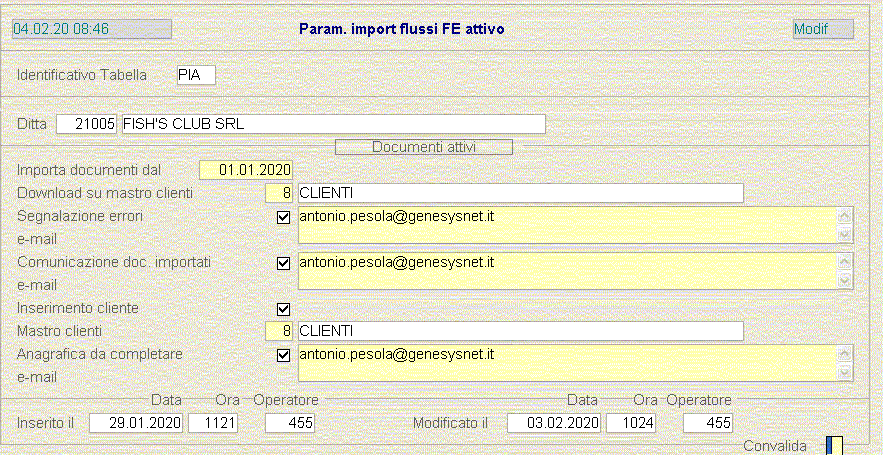The image size is (883, 455).
Task: Focus the Mastro clienti code field
Action: click(x=280, y=331)
